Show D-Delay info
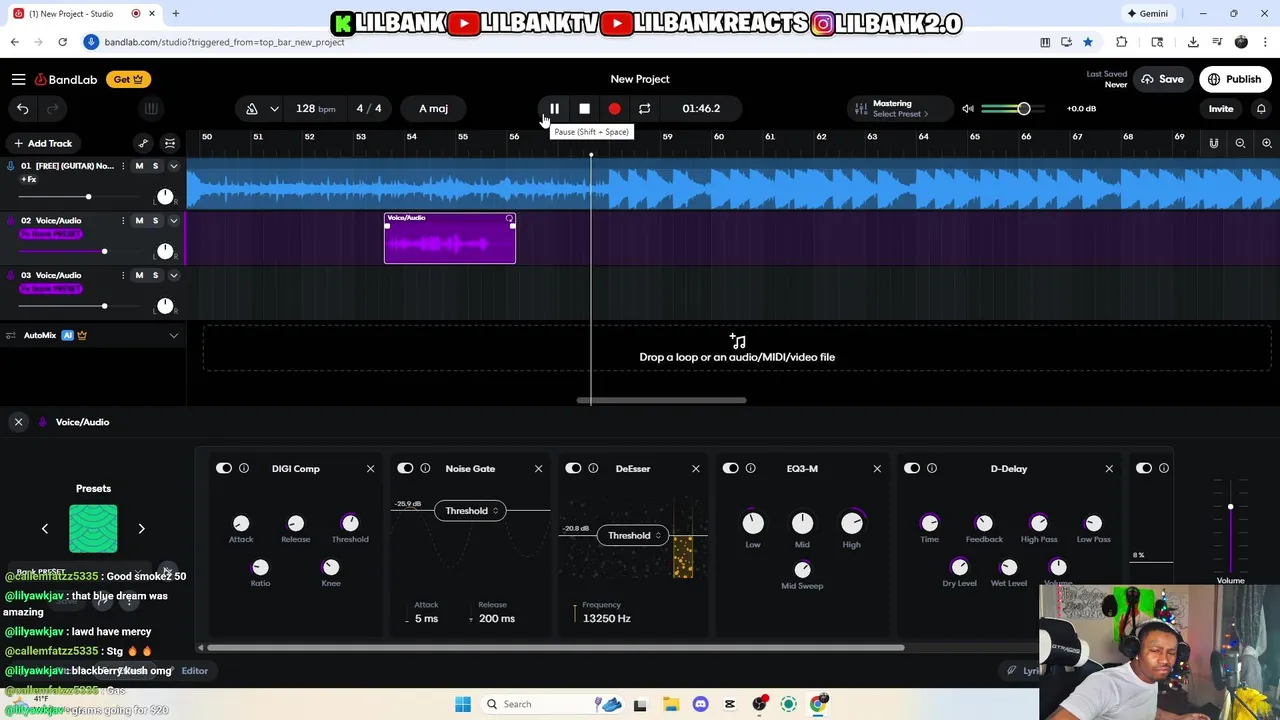Screen dimensions: 1280x720 point(932,468)
